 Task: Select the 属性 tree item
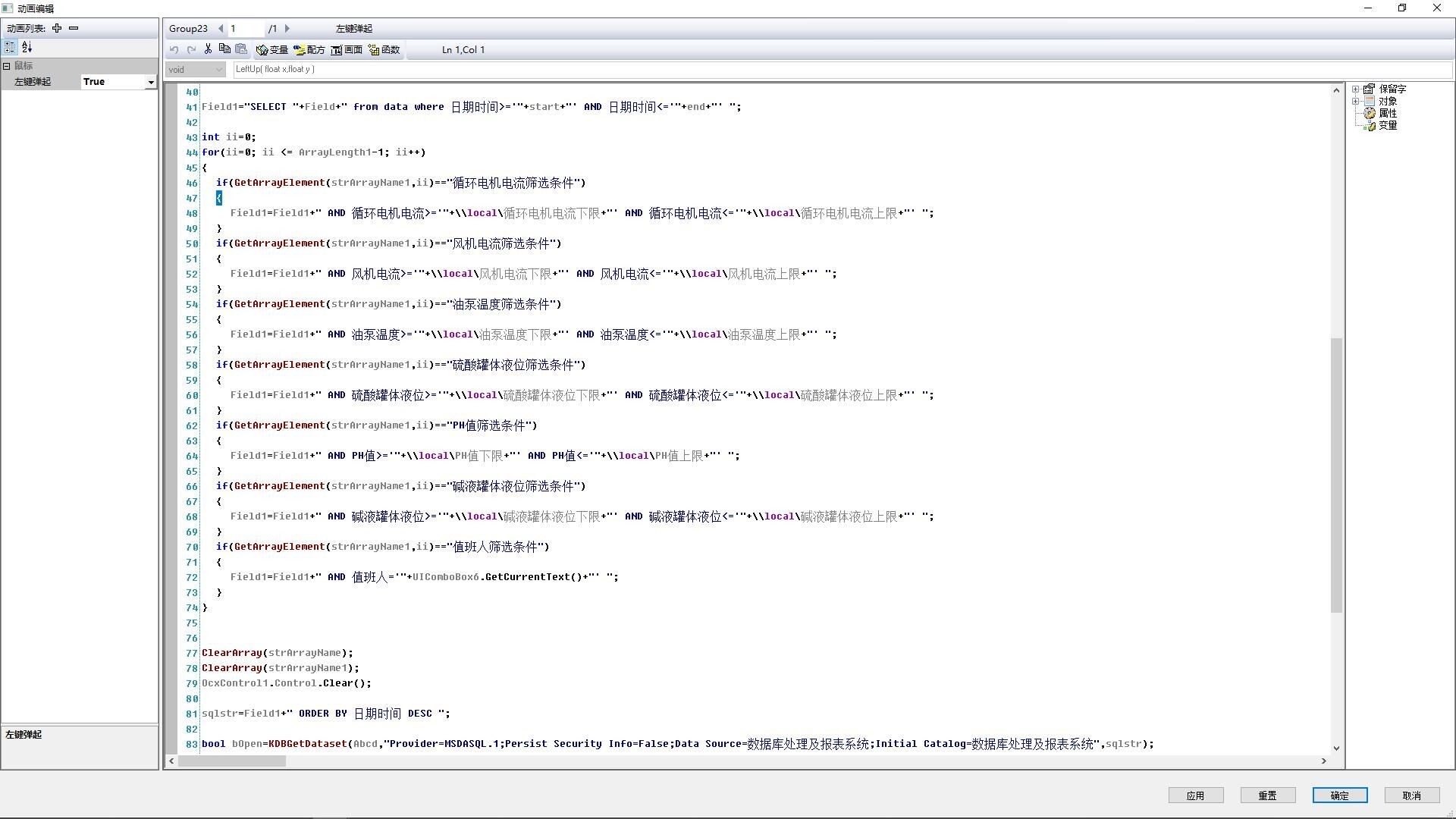[1387, 113]
